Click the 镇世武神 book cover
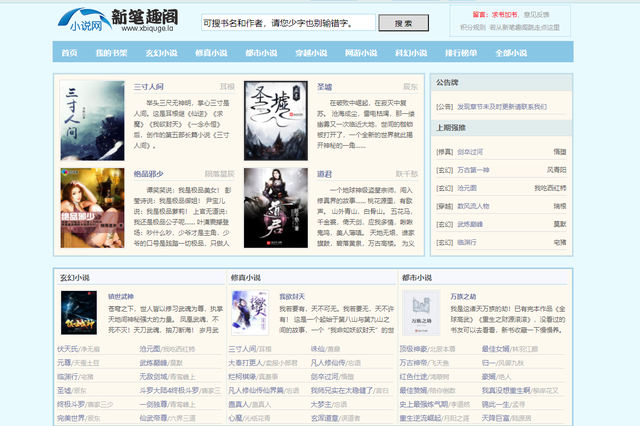640x426 pixels. [79, 313]
